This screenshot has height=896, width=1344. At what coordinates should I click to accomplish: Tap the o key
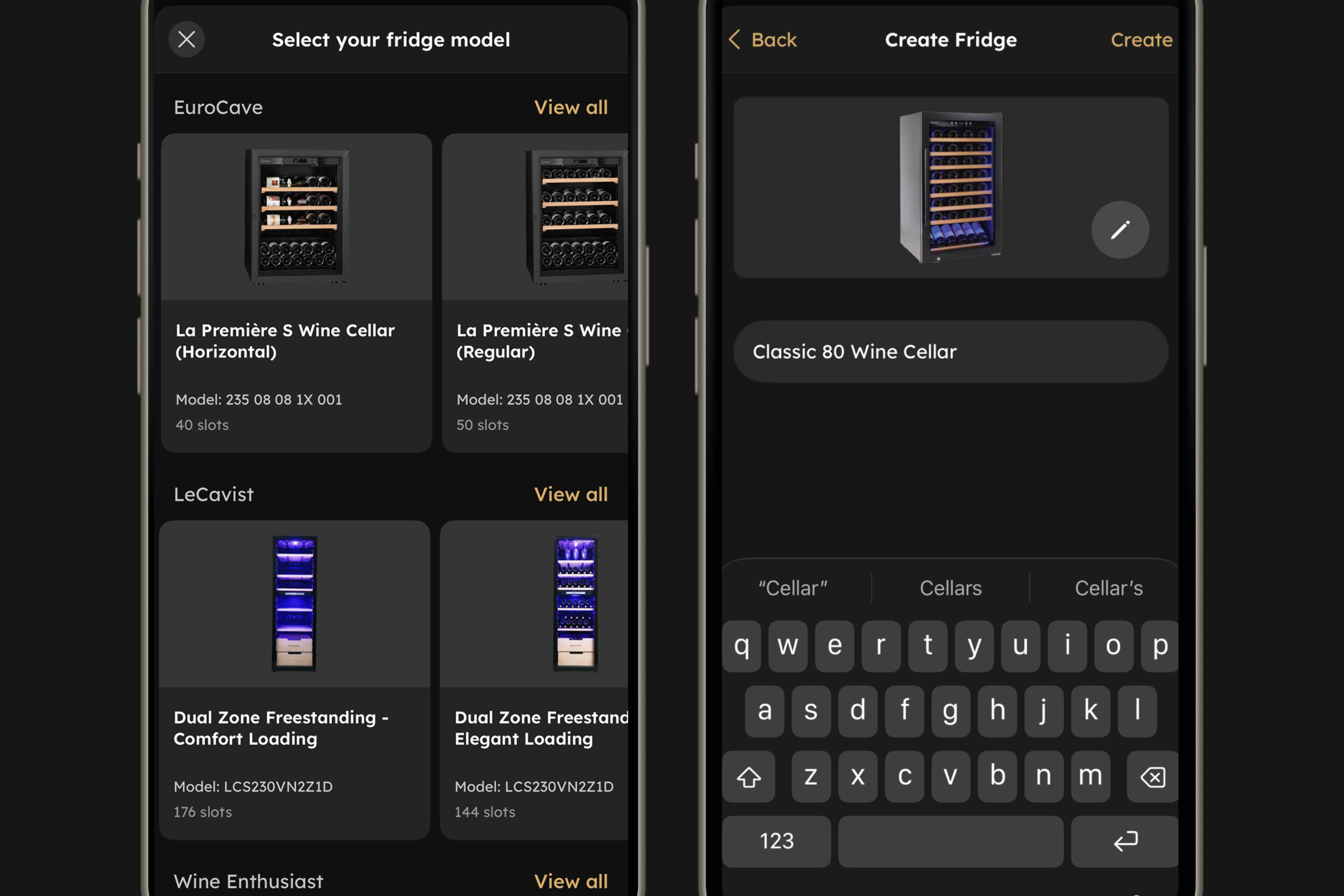coord(1114,646)
